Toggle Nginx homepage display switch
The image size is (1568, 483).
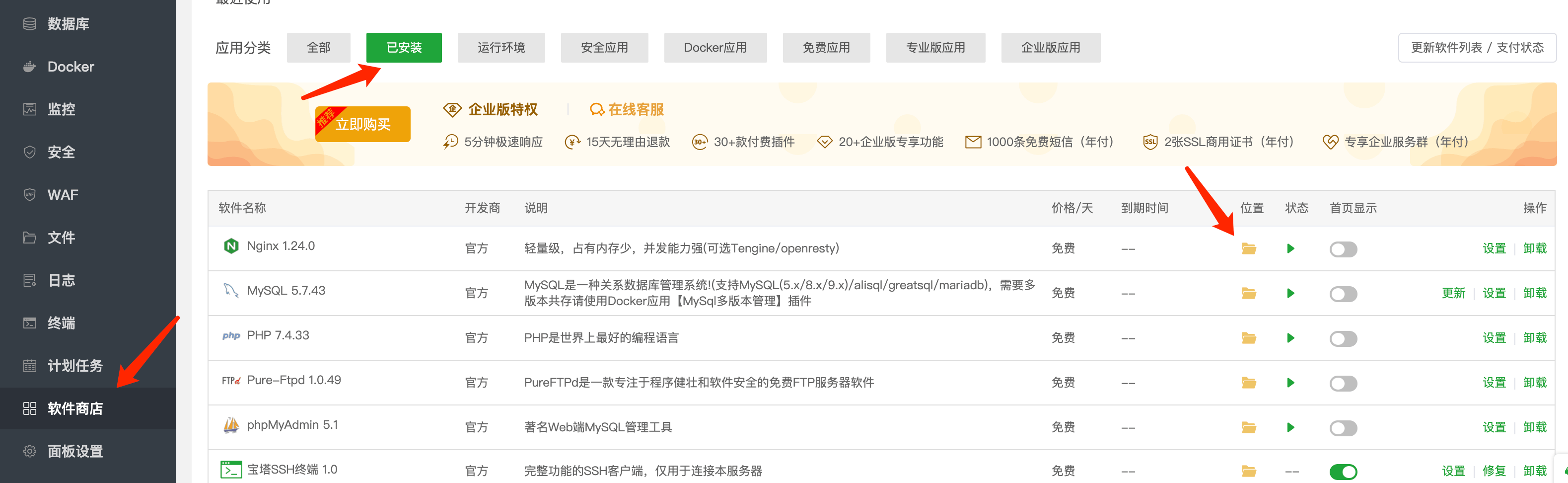point(1343,249)
